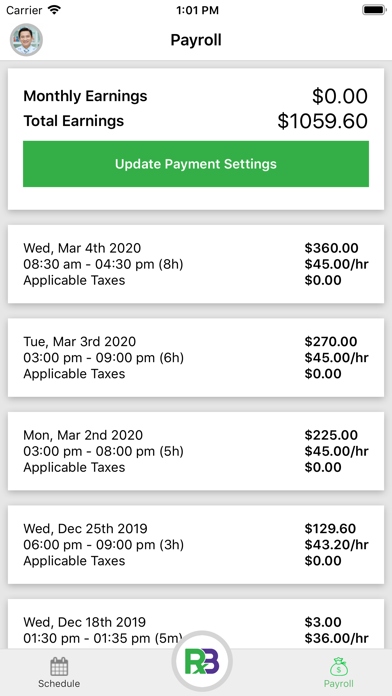Tap the battery indicator icon
The image size is (392, 696).
374,10
